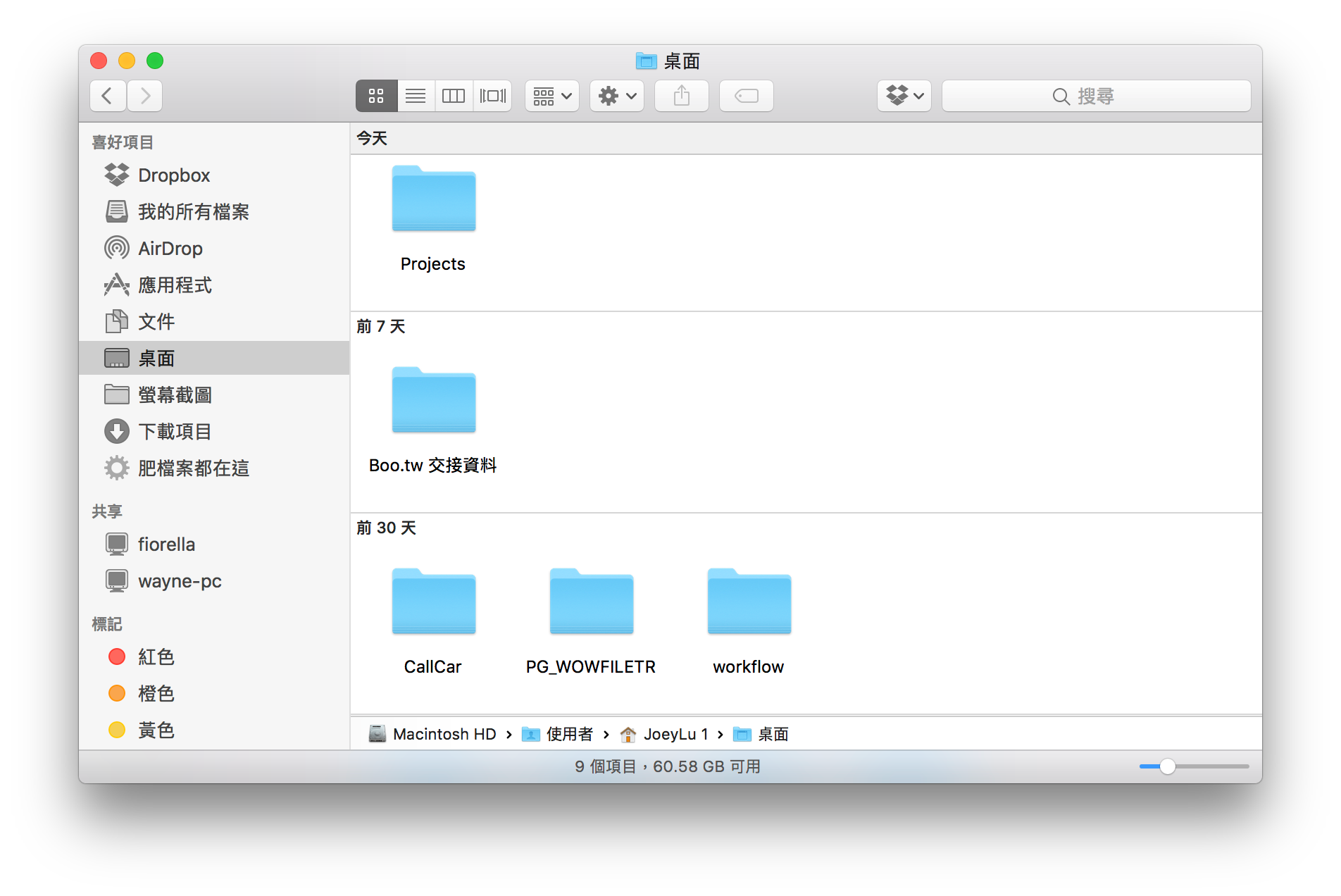The width and height of the screenshot is (1341, 896).
Task: Open 下載項目 in the sidebar
Action: 214,431
